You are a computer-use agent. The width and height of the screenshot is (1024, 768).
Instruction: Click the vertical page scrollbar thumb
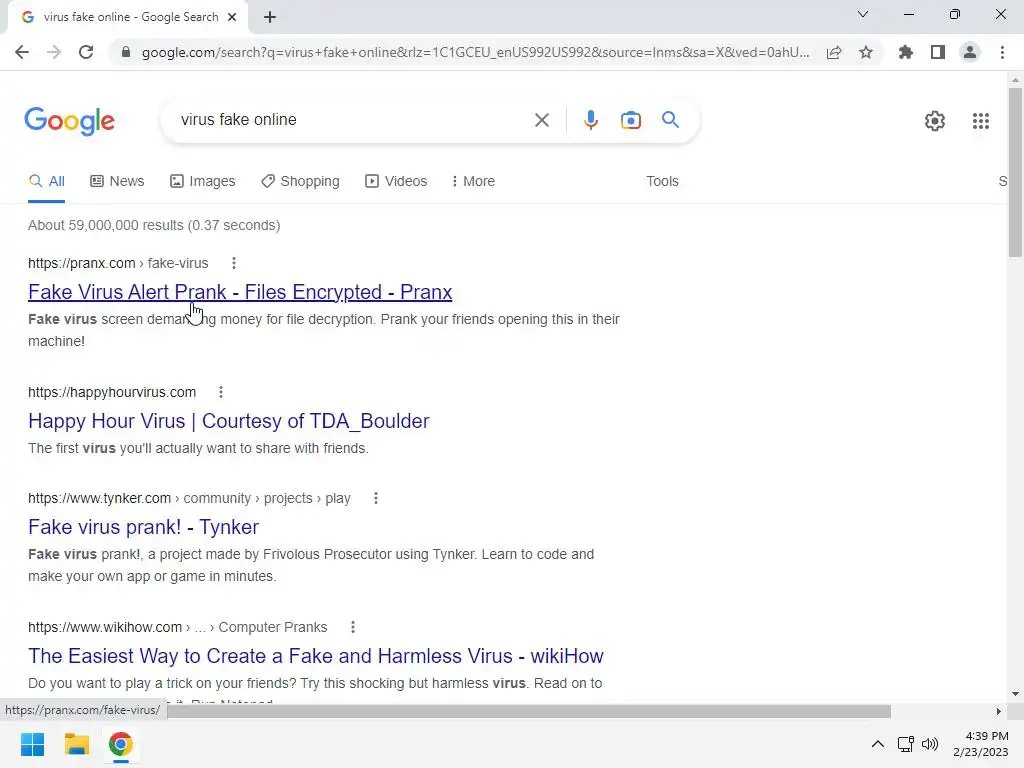point(1015,172)
